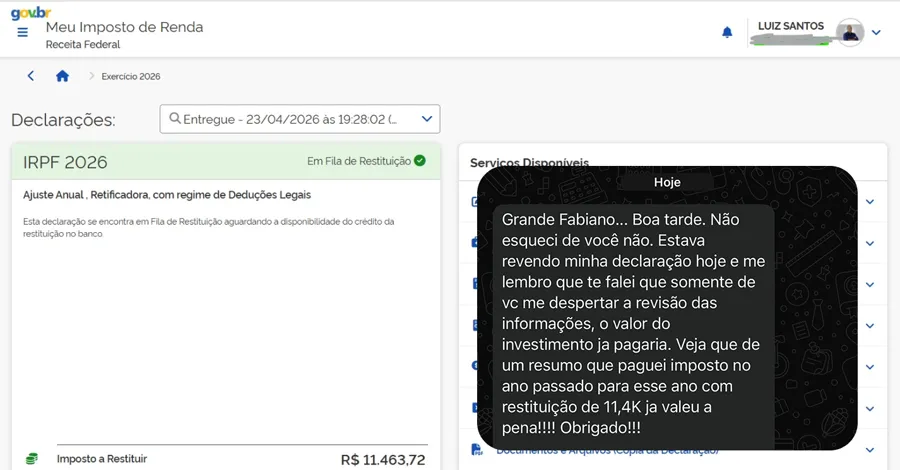Viewport: 900px width, 470px height.
Task: Click the LUIZ SANTOS user name
Action: click(x=790, y=26)
